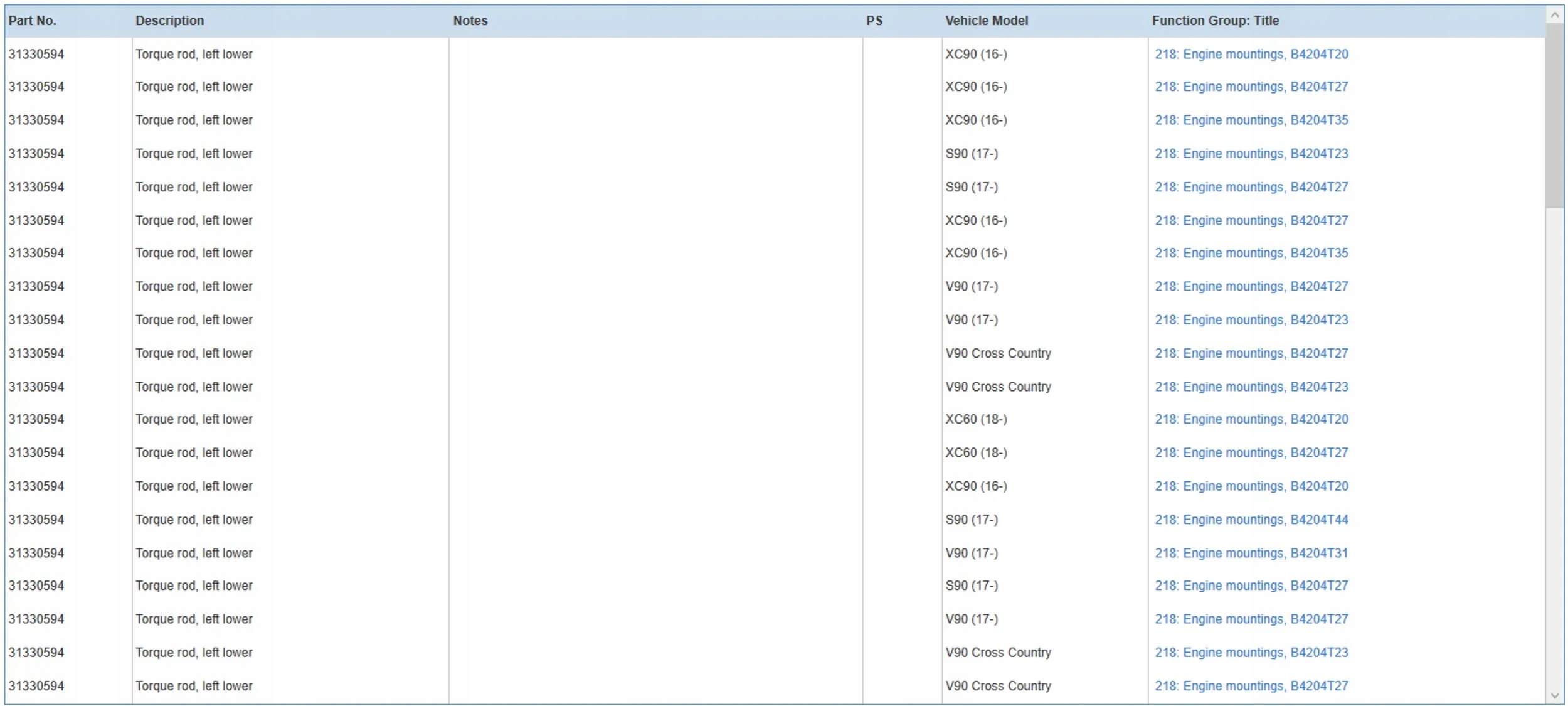Open the XC60 (18-) B4204T20 engine mountings link
The image size is (1568, 706).
(1251, 419)
